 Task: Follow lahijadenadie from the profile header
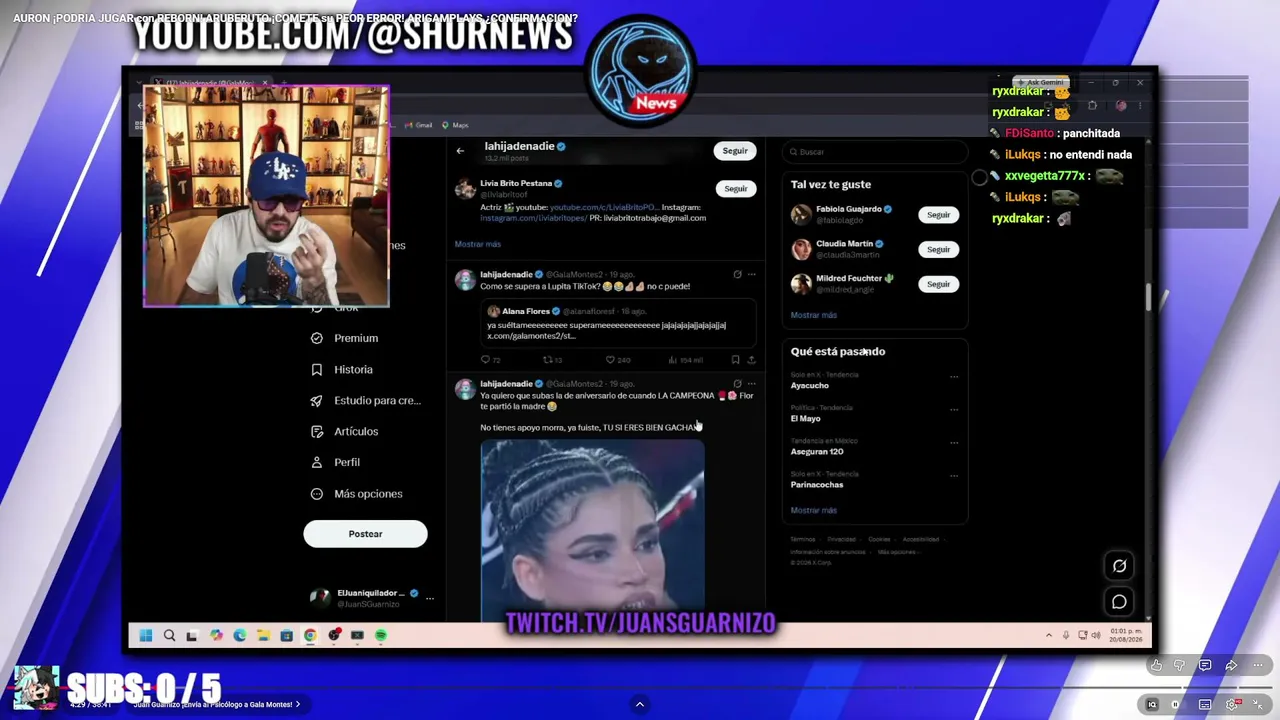(735, 151)
